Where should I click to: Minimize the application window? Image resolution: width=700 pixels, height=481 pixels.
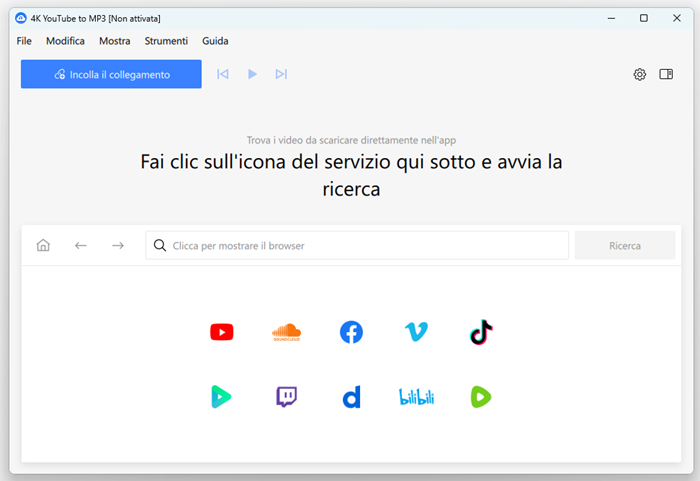coord(611,18)
